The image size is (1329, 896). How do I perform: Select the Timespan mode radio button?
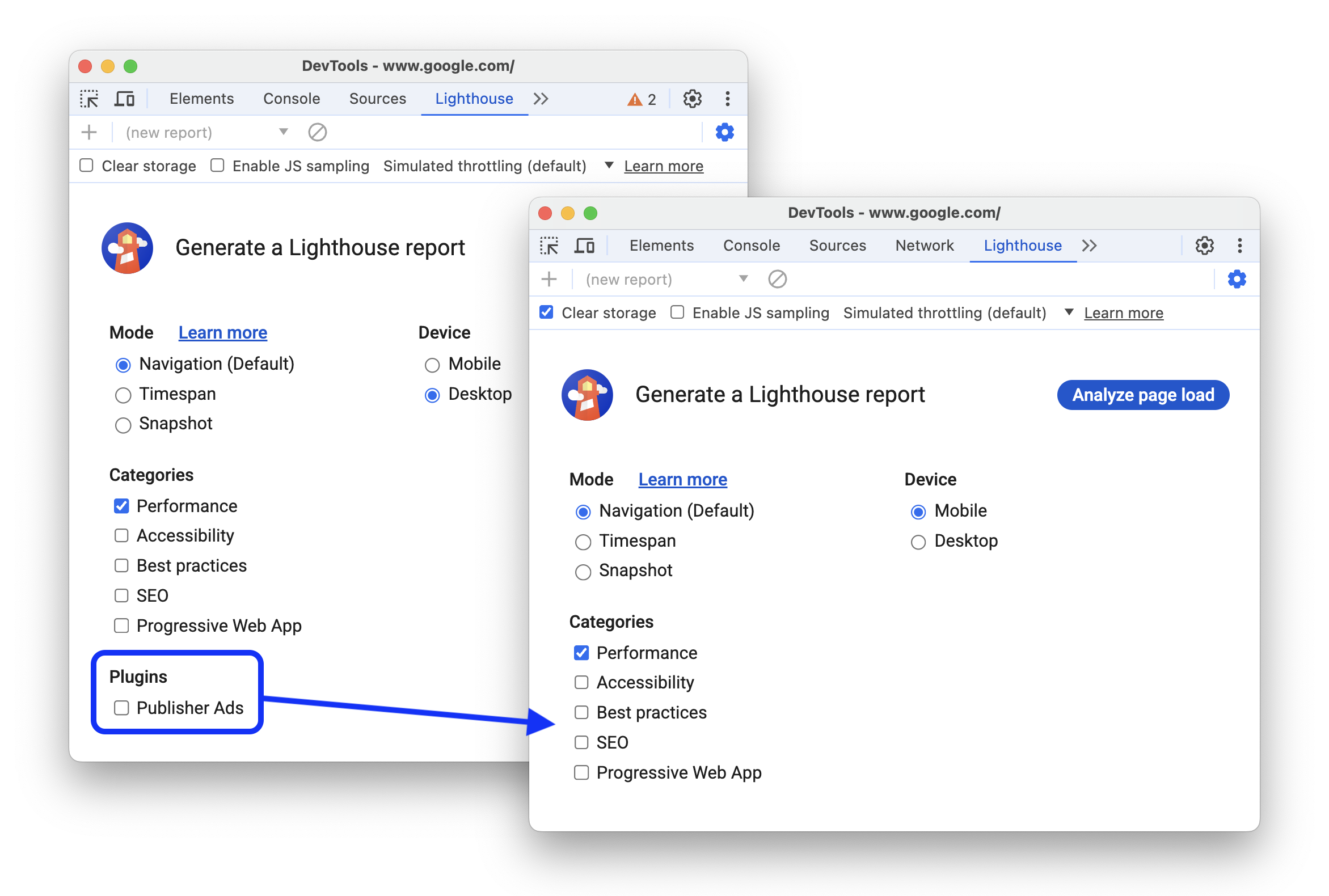pyautogui.click(x=582, y=541)
